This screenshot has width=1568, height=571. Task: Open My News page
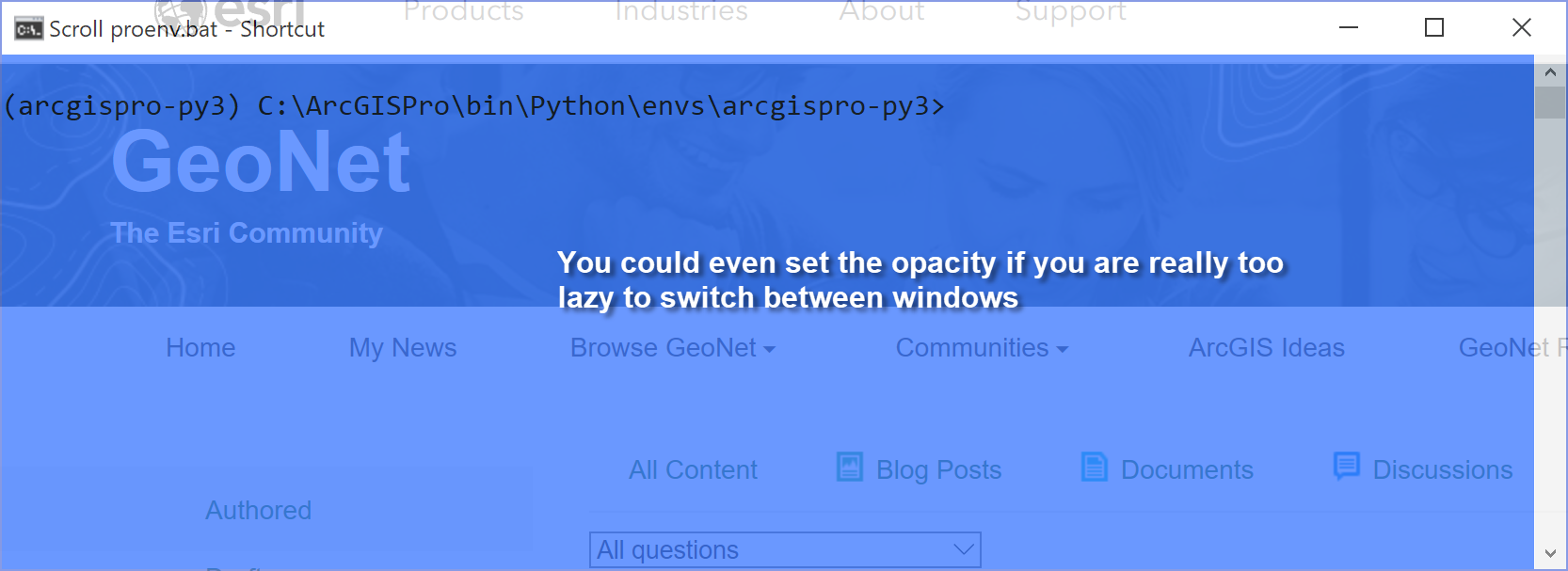(403, 348)
